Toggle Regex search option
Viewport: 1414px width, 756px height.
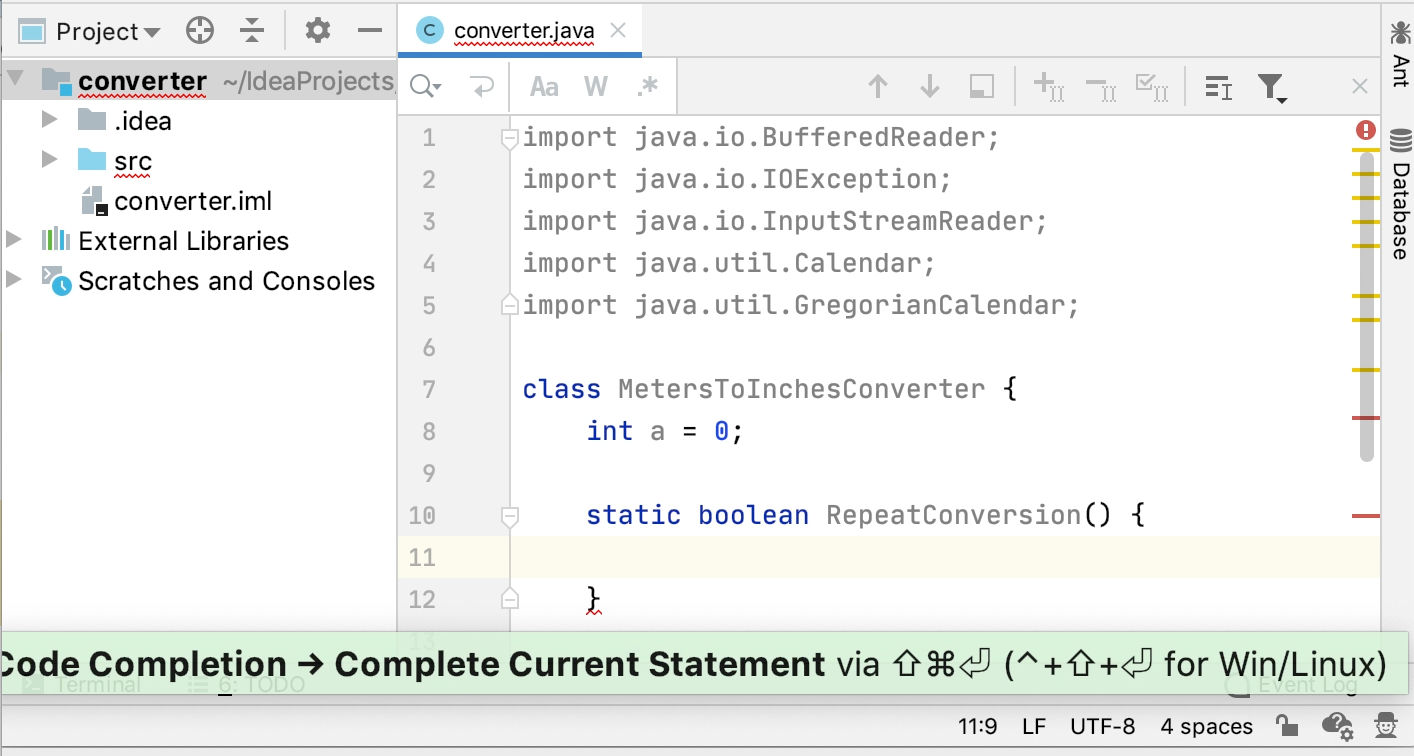[x=648, y=87]
